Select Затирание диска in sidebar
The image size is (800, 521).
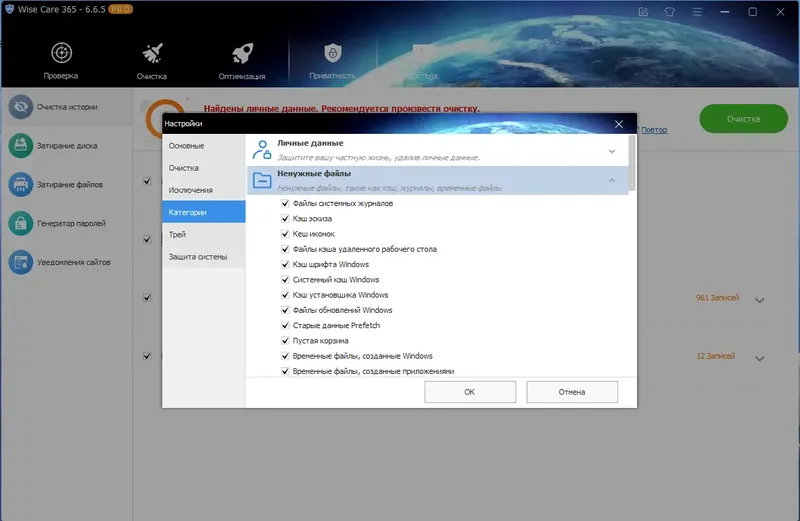[x=66, y=146]
